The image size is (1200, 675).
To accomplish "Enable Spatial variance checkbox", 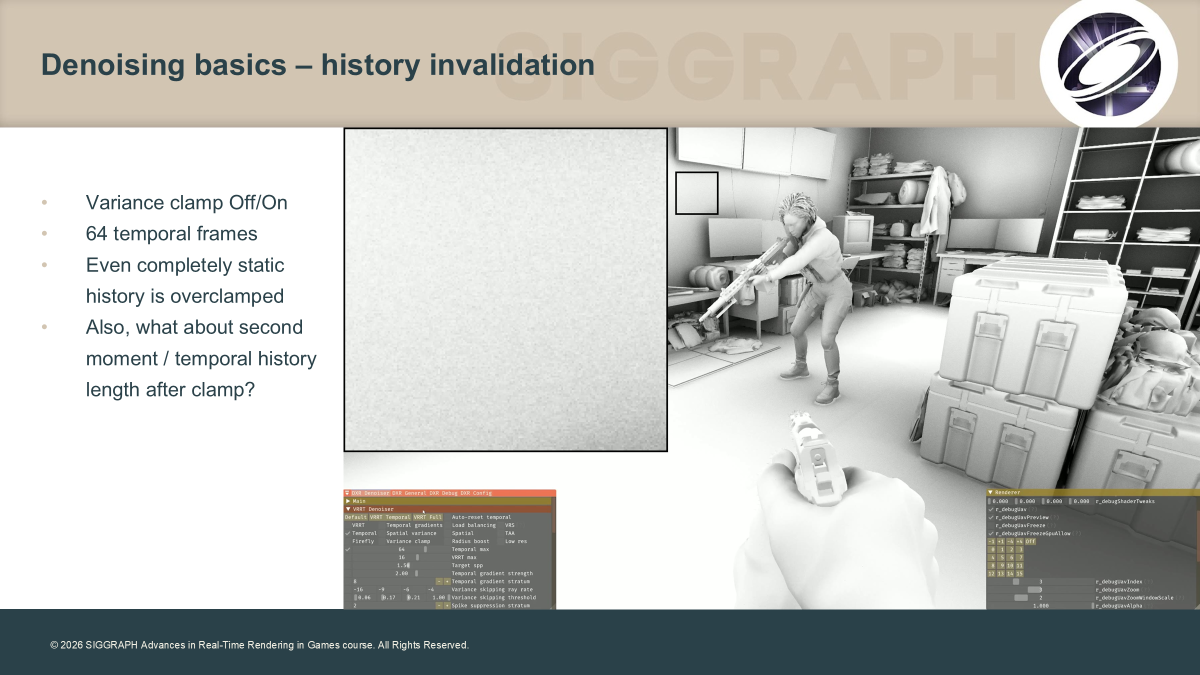I will click(382, 533).
